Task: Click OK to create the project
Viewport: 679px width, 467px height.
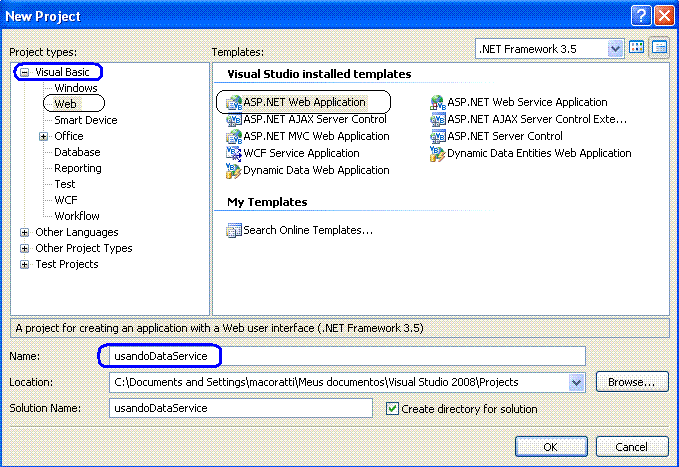Action: tap(551, 447)
